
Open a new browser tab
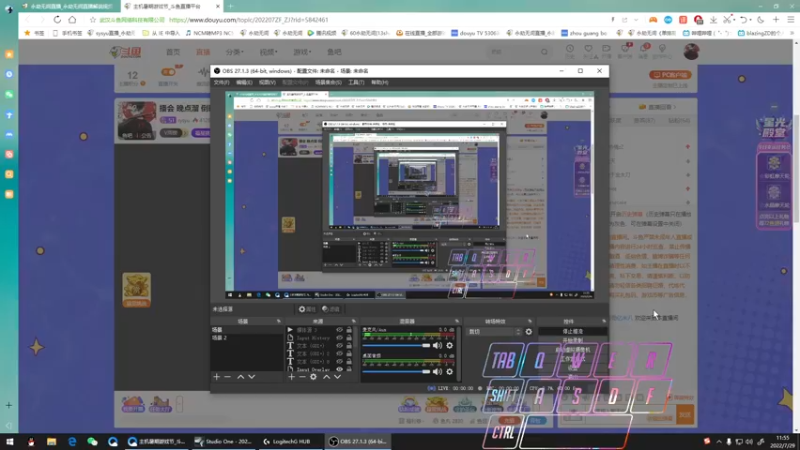(x=231, y=6)
